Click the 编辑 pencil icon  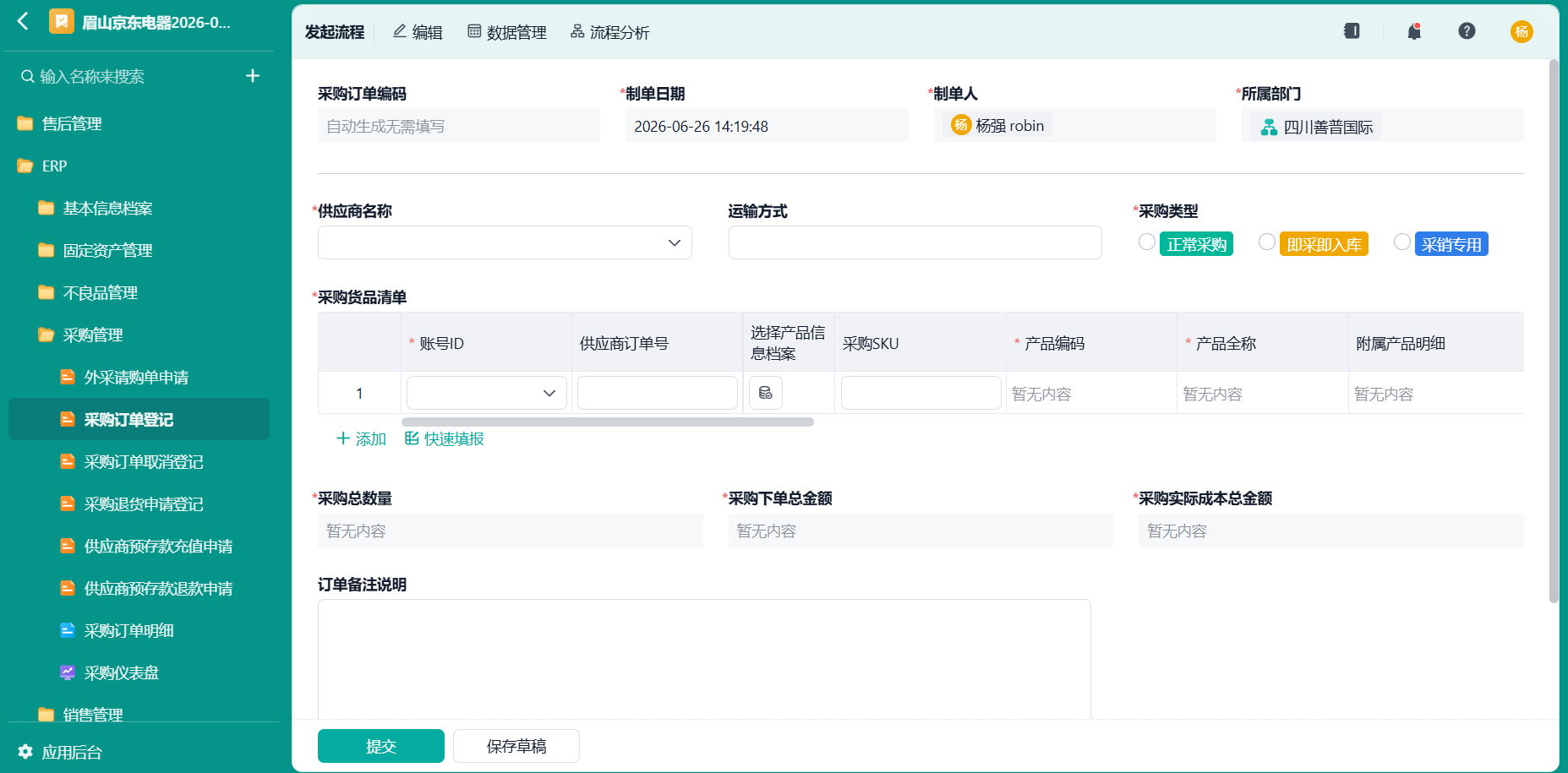400,31
